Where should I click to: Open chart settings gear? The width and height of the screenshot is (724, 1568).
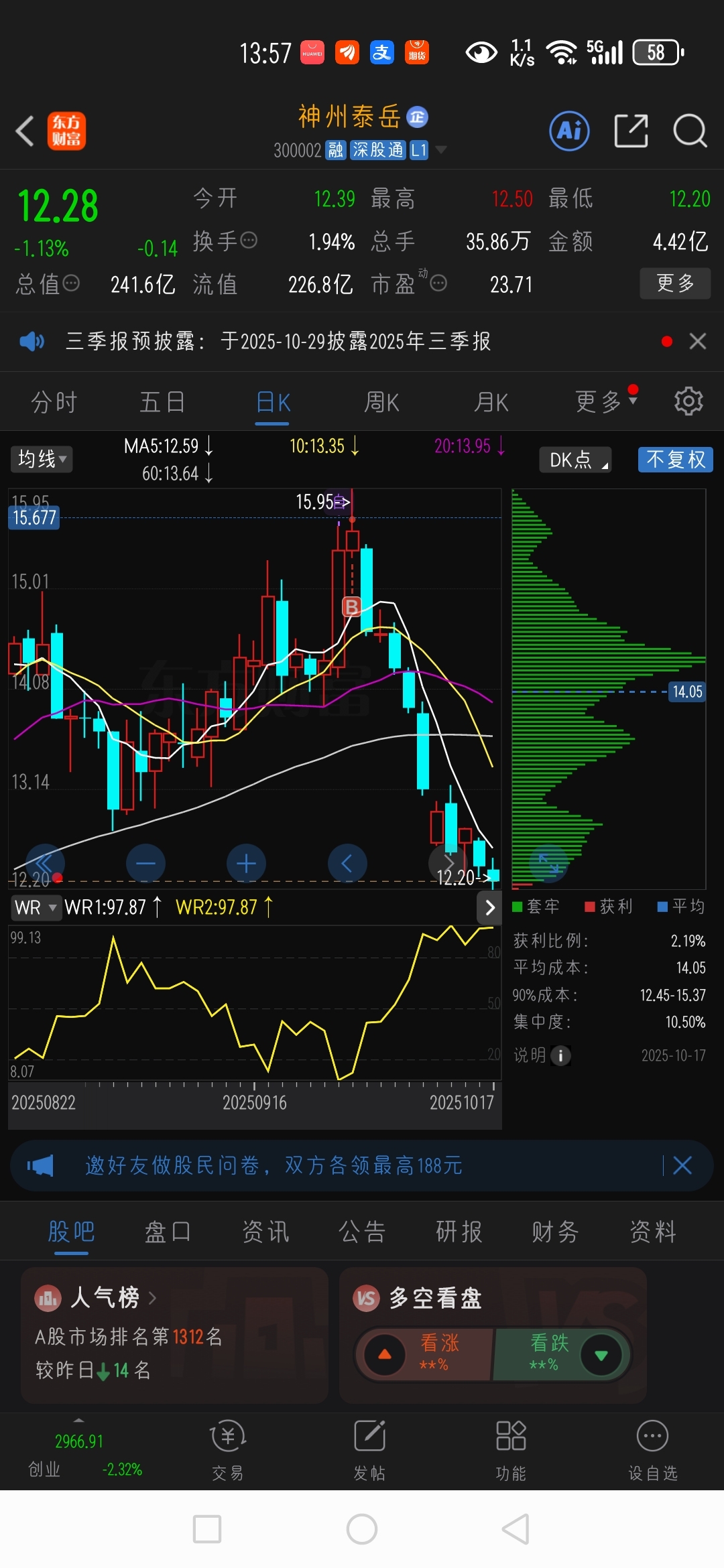click(x=688, y=401)
